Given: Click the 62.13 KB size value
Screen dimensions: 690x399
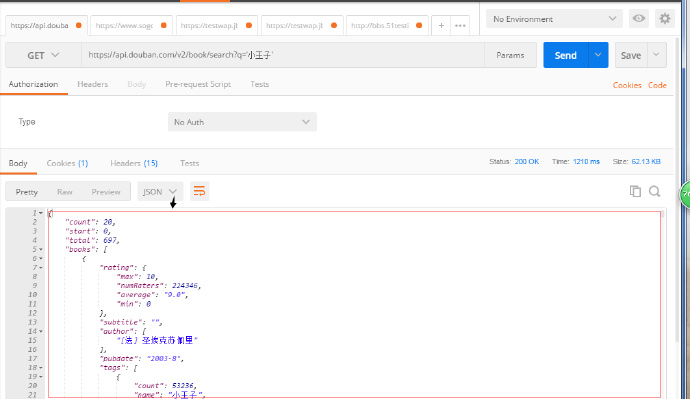Looking at the screenshot, I should point(646,161).
